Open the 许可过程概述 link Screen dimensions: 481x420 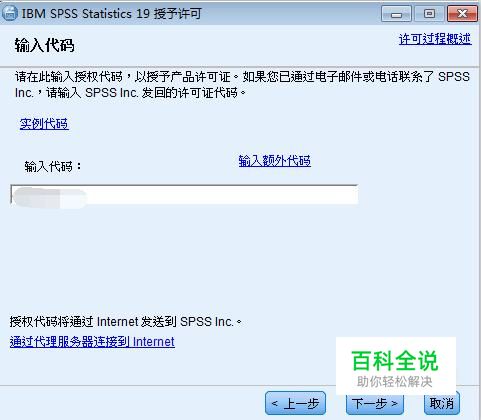click(435, 39)
